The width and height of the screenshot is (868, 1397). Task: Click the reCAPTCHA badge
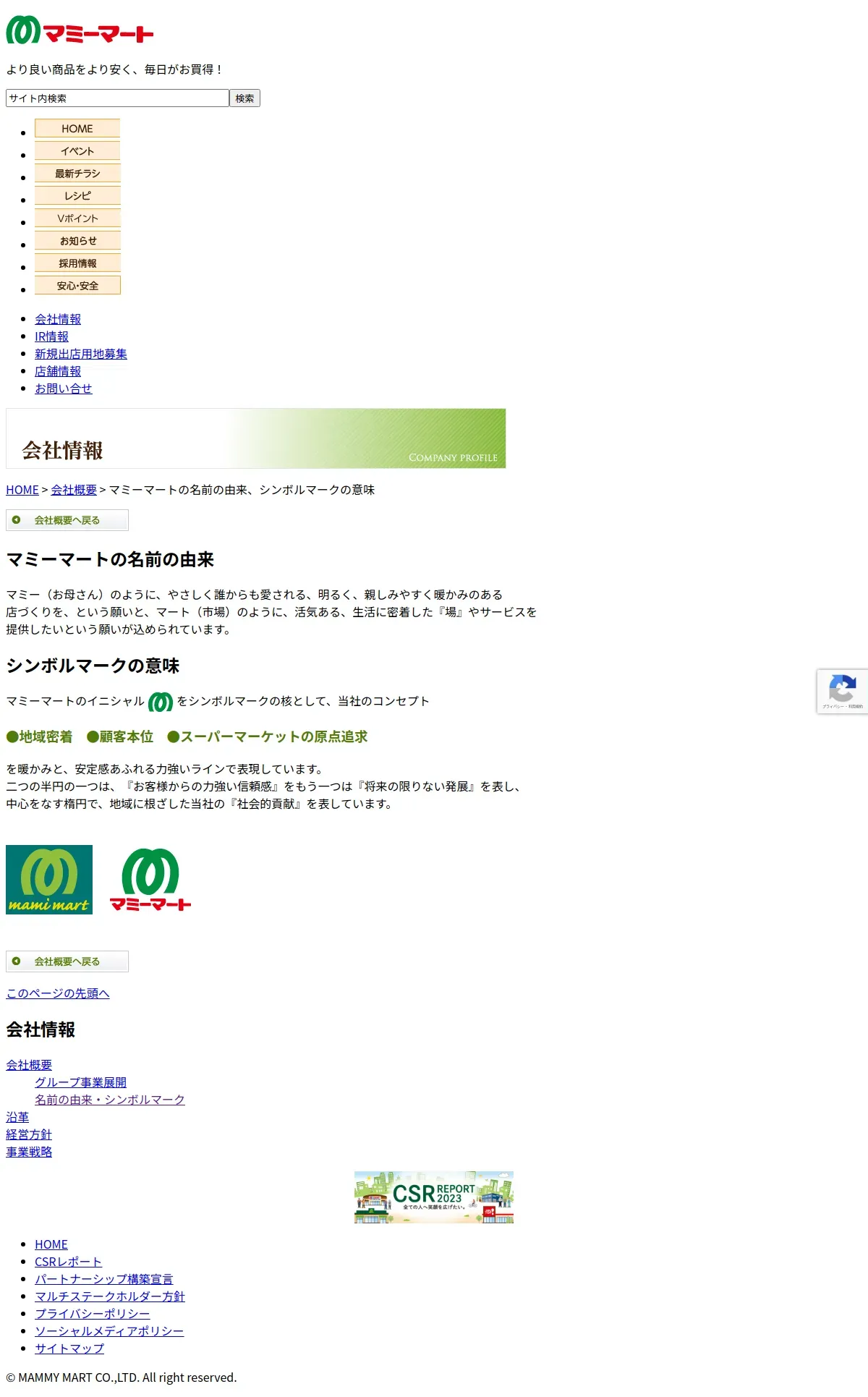click(843, 692)
